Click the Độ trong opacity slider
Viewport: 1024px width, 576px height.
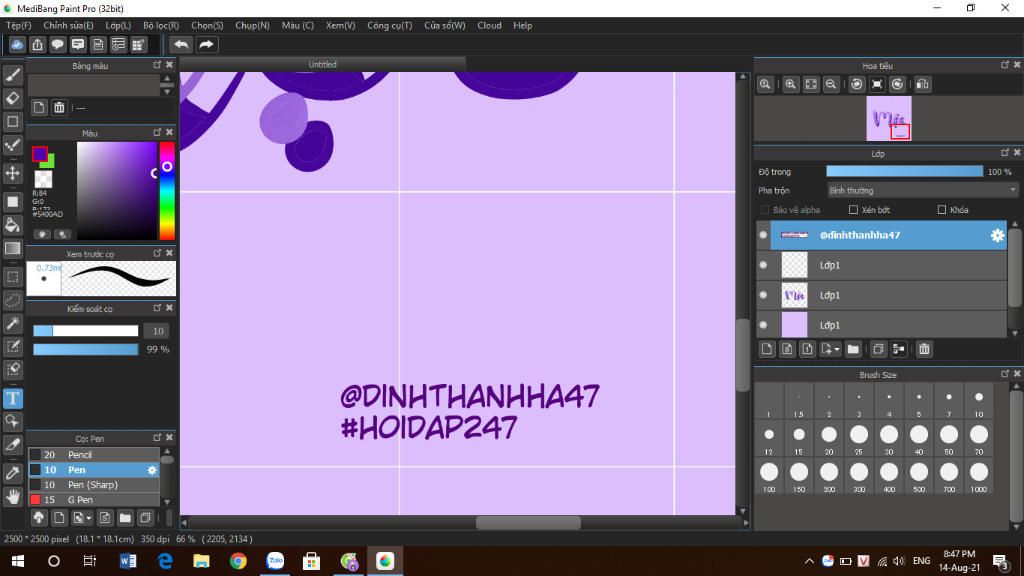(x=904, y=171)
